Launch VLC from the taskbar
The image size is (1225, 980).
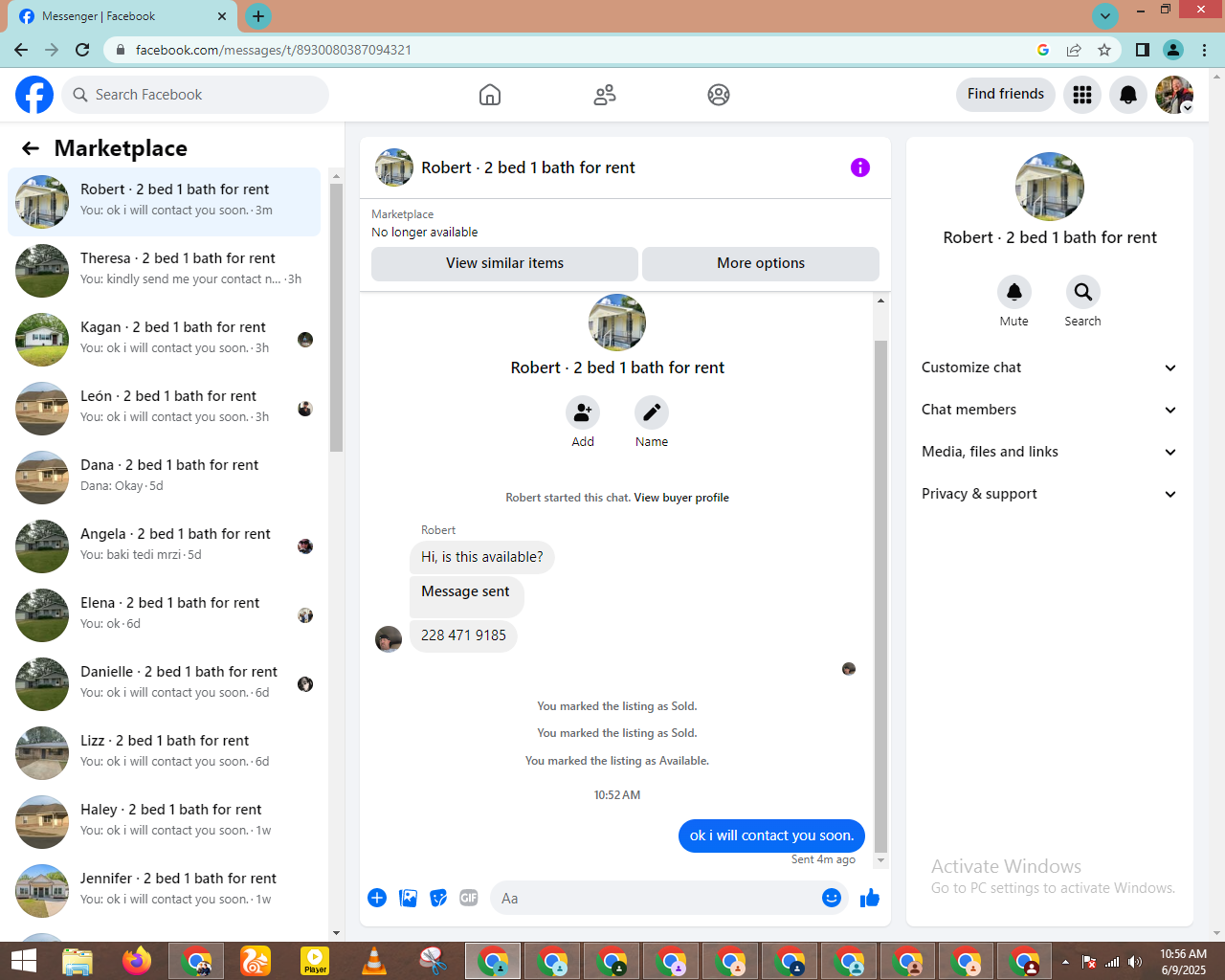click(374, 961)
